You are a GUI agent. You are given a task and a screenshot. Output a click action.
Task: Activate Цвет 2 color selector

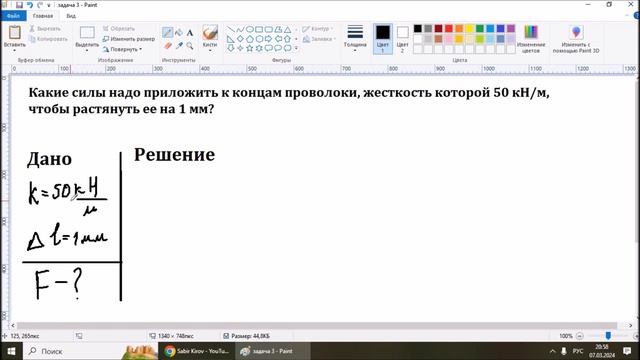click(x=402, y=39)
